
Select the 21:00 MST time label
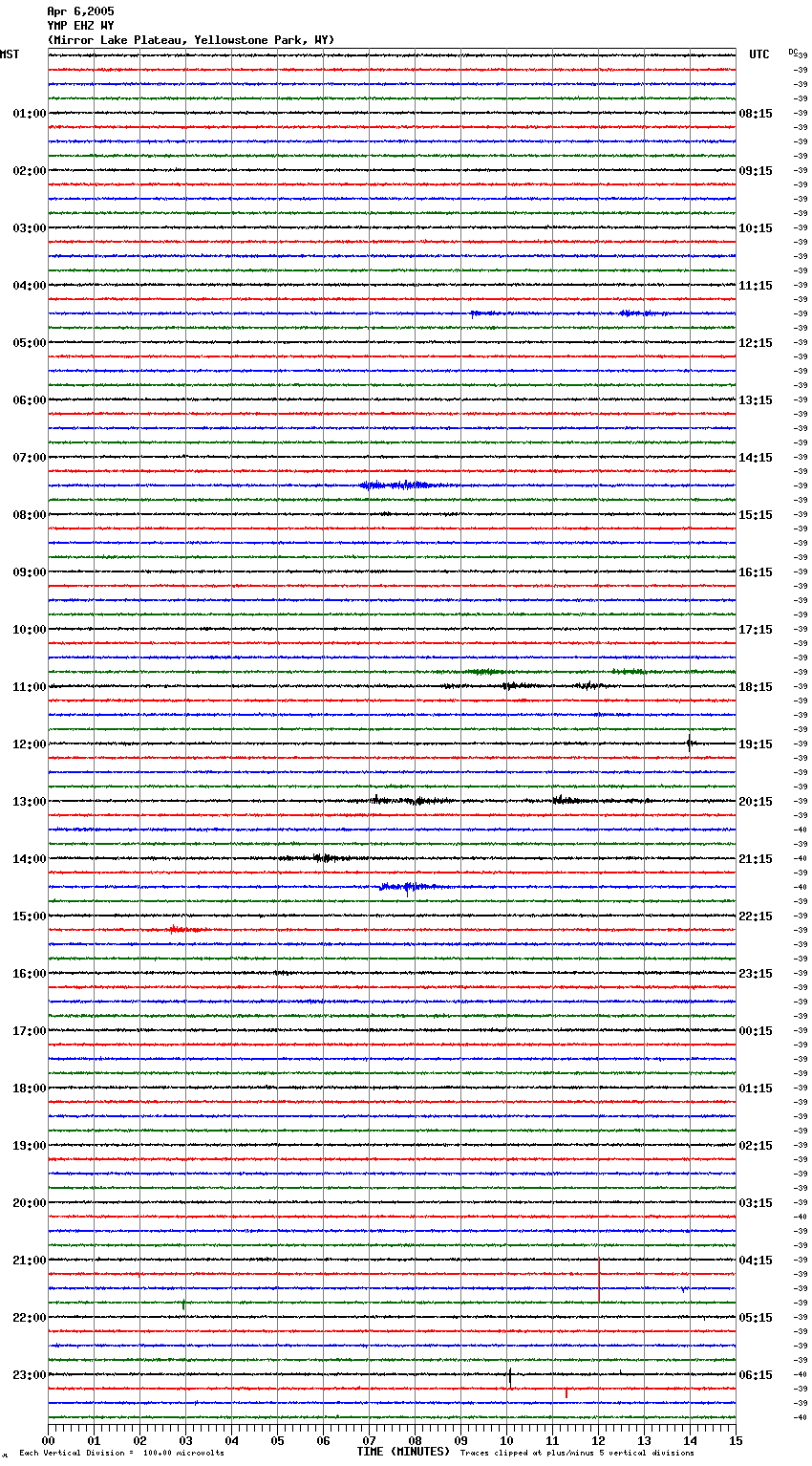tap(30, 1261)
